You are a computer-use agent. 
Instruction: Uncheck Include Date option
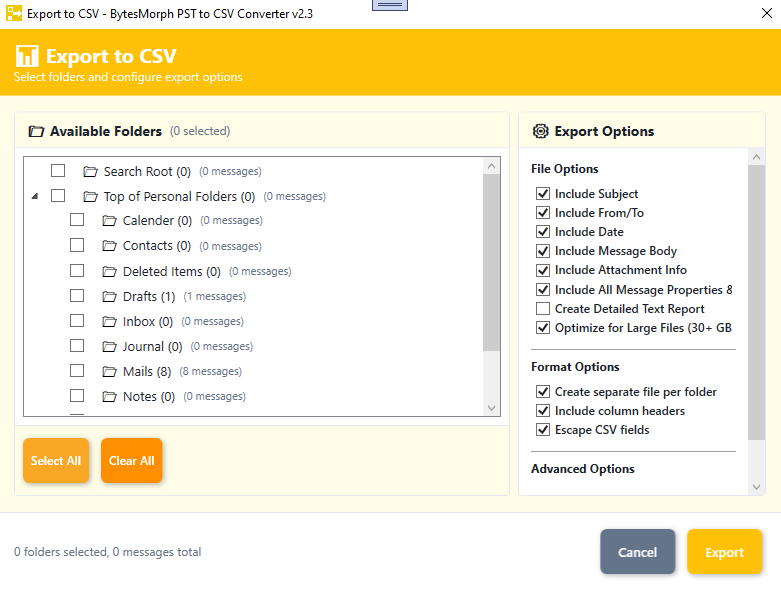point(543,232)
